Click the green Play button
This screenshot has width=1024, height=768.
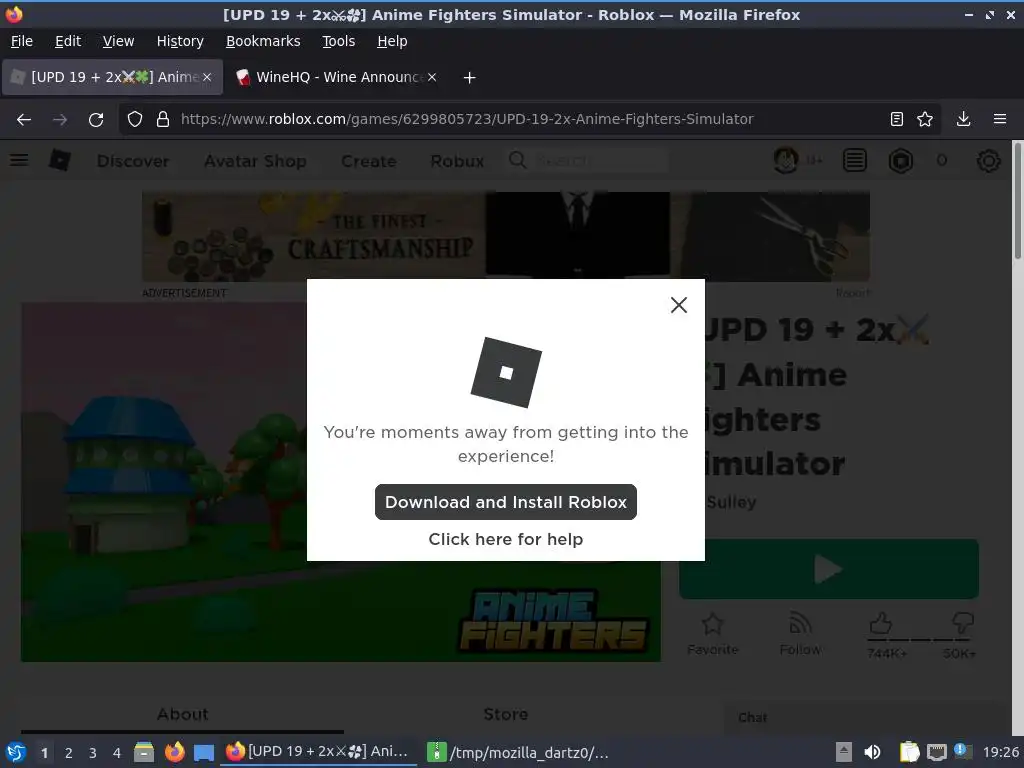coord(829,569)
